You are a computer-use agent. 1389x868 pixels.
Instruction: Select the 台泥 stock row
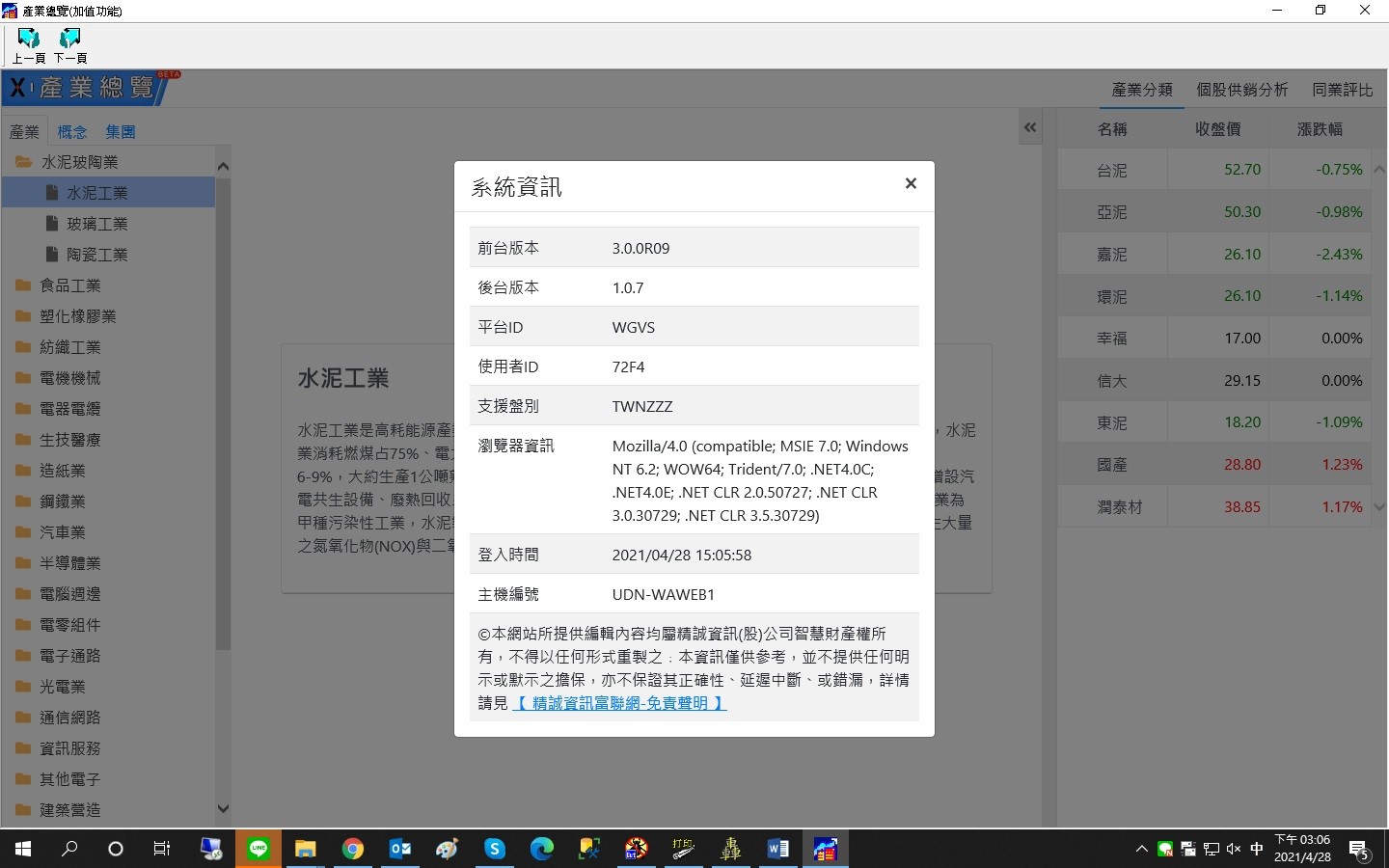(x=1111, y=170)
